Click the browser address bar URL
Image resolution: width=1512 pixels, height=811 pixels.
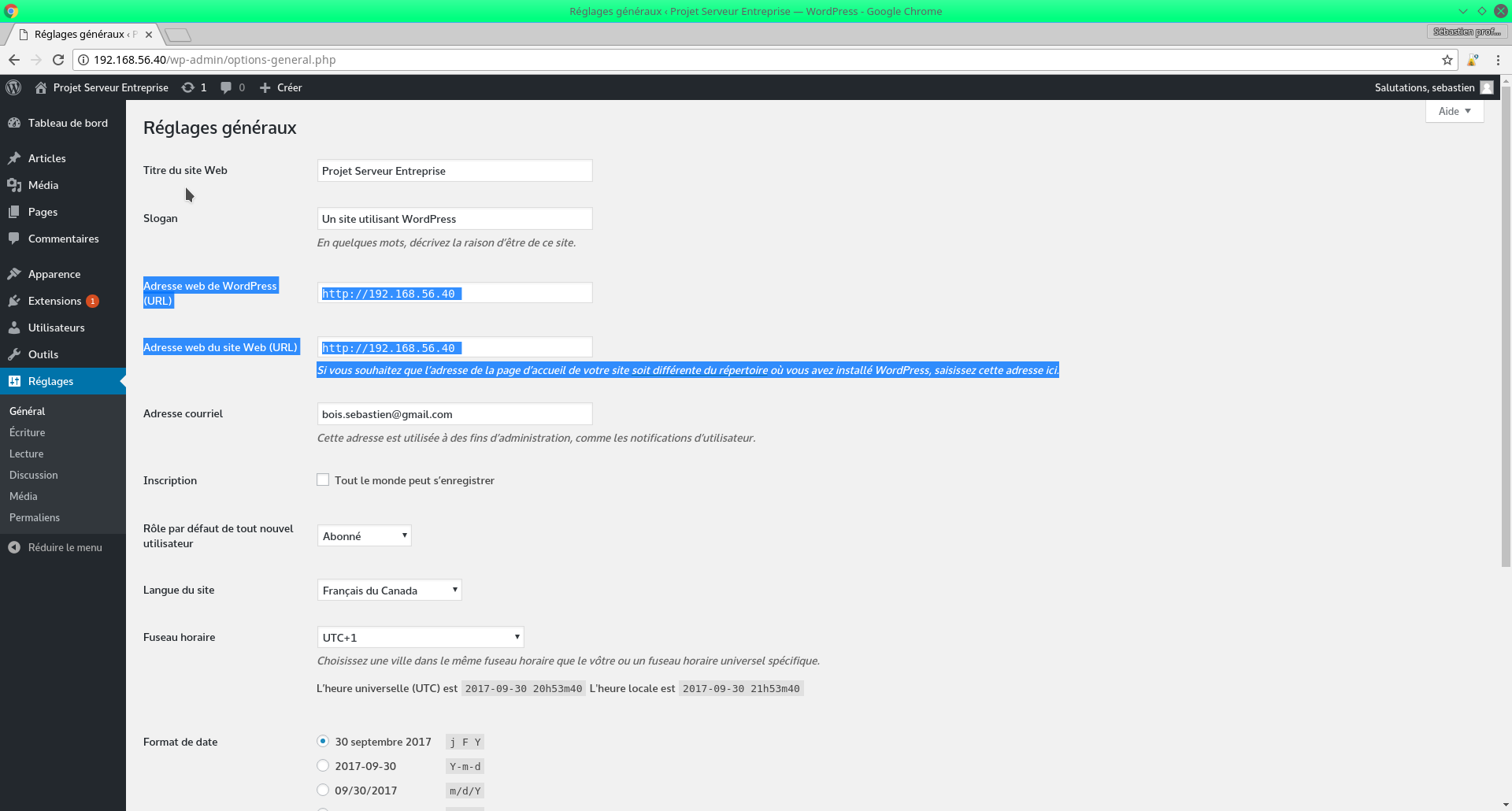coord(214,60)
